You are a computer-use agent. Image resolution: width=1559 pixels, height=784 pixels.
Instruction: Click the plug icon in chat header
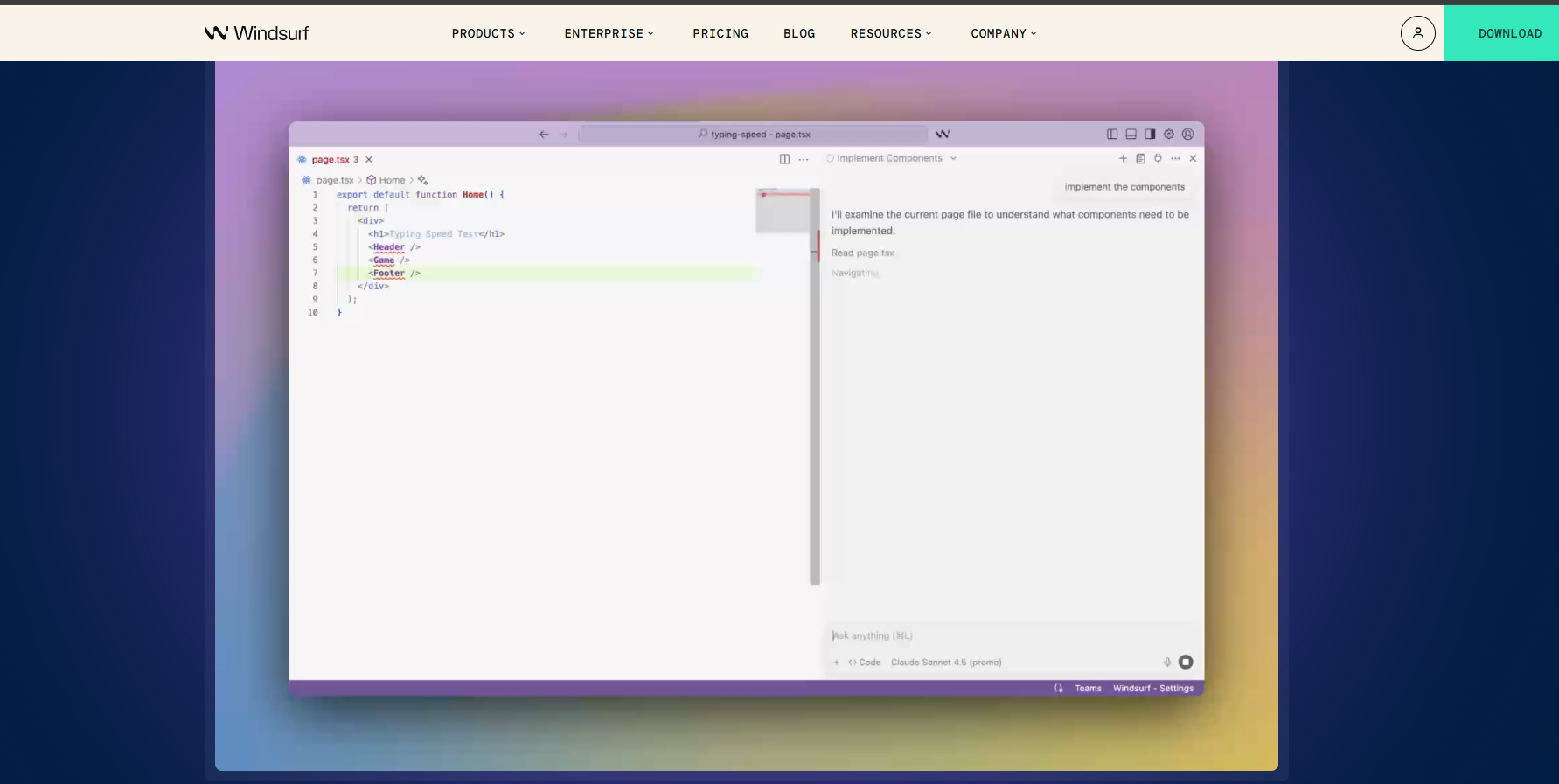1158,159
